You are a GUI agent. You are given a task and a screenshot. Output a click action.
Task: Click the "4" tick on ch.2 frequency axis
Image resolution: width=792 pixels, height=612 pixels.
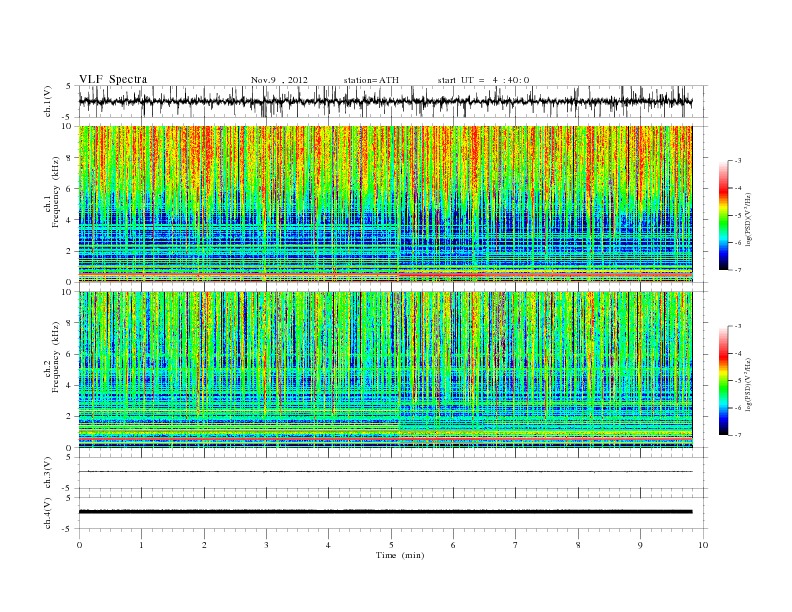coord(69,386)
